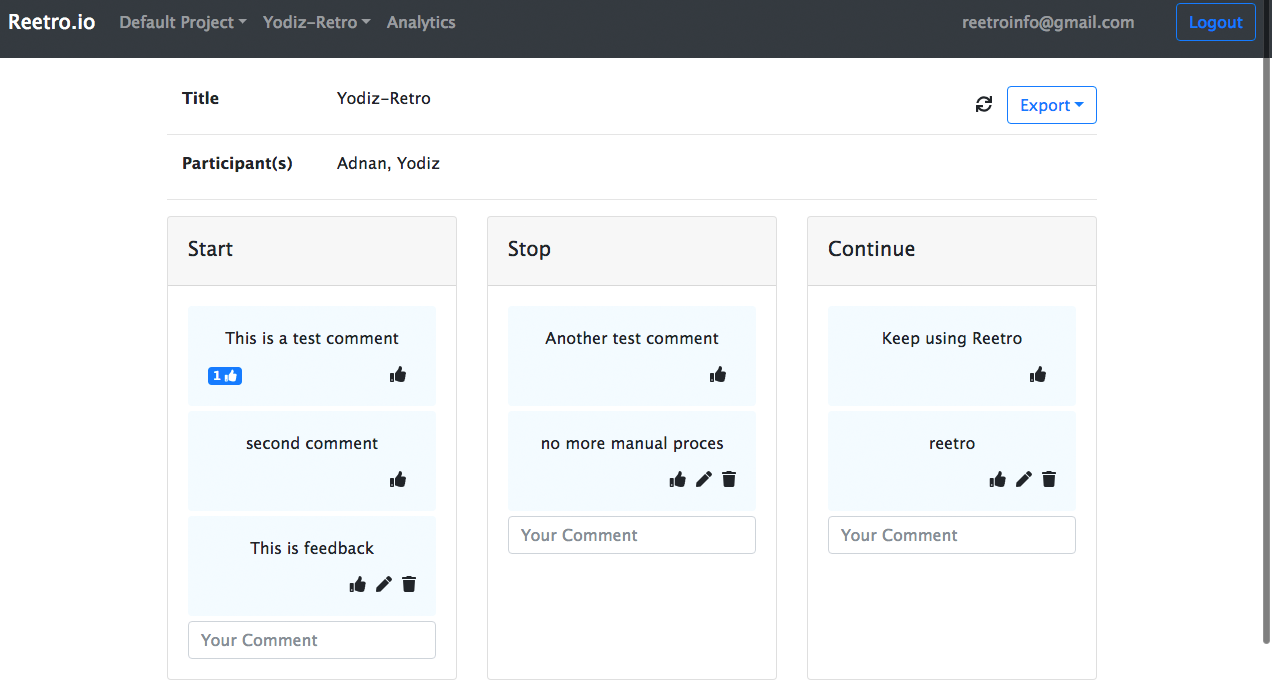
Task: Like the 'This is a test comment' card
Action: click(x=398, y=375)
